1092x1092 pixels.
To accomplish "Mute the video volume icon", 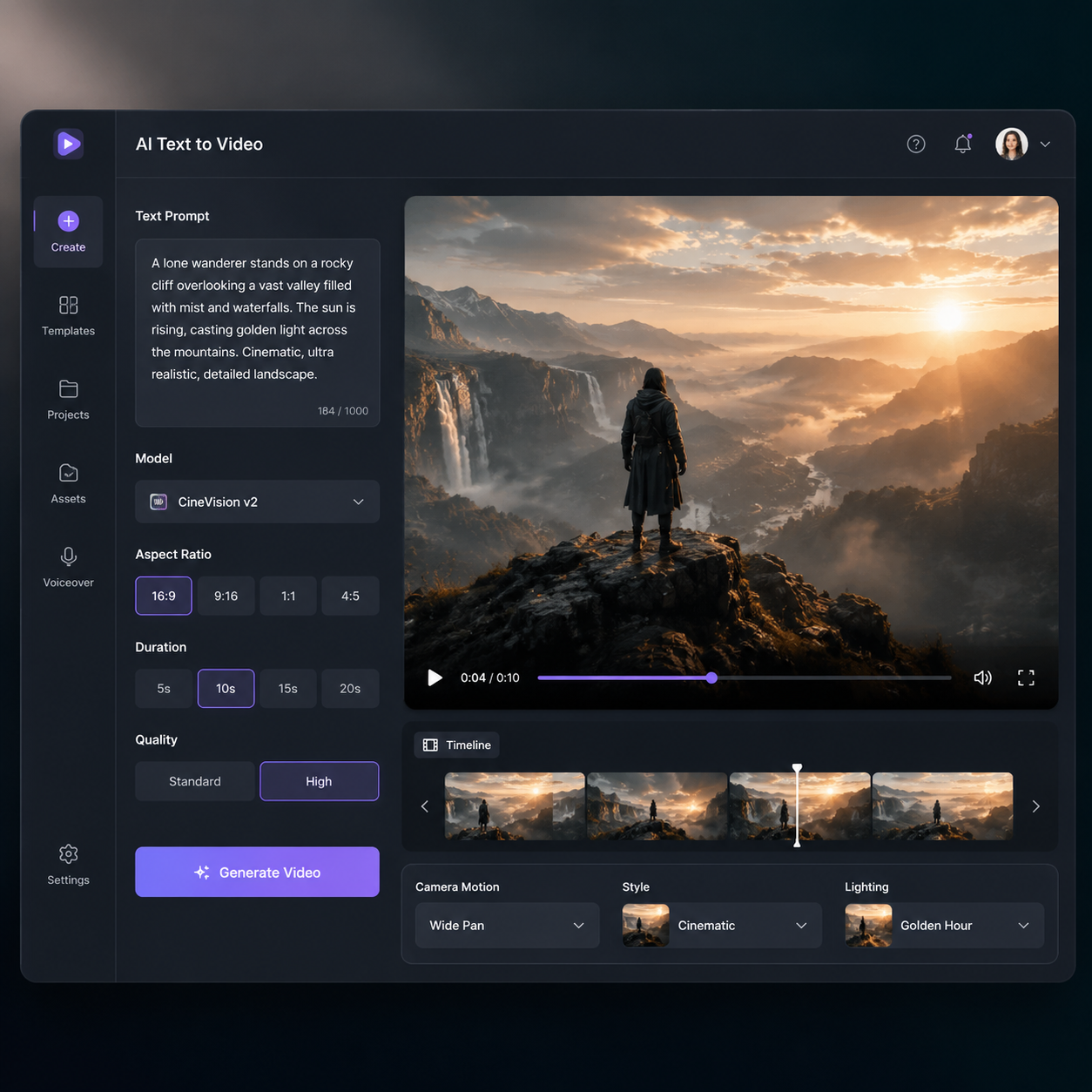I will point(982,677).
